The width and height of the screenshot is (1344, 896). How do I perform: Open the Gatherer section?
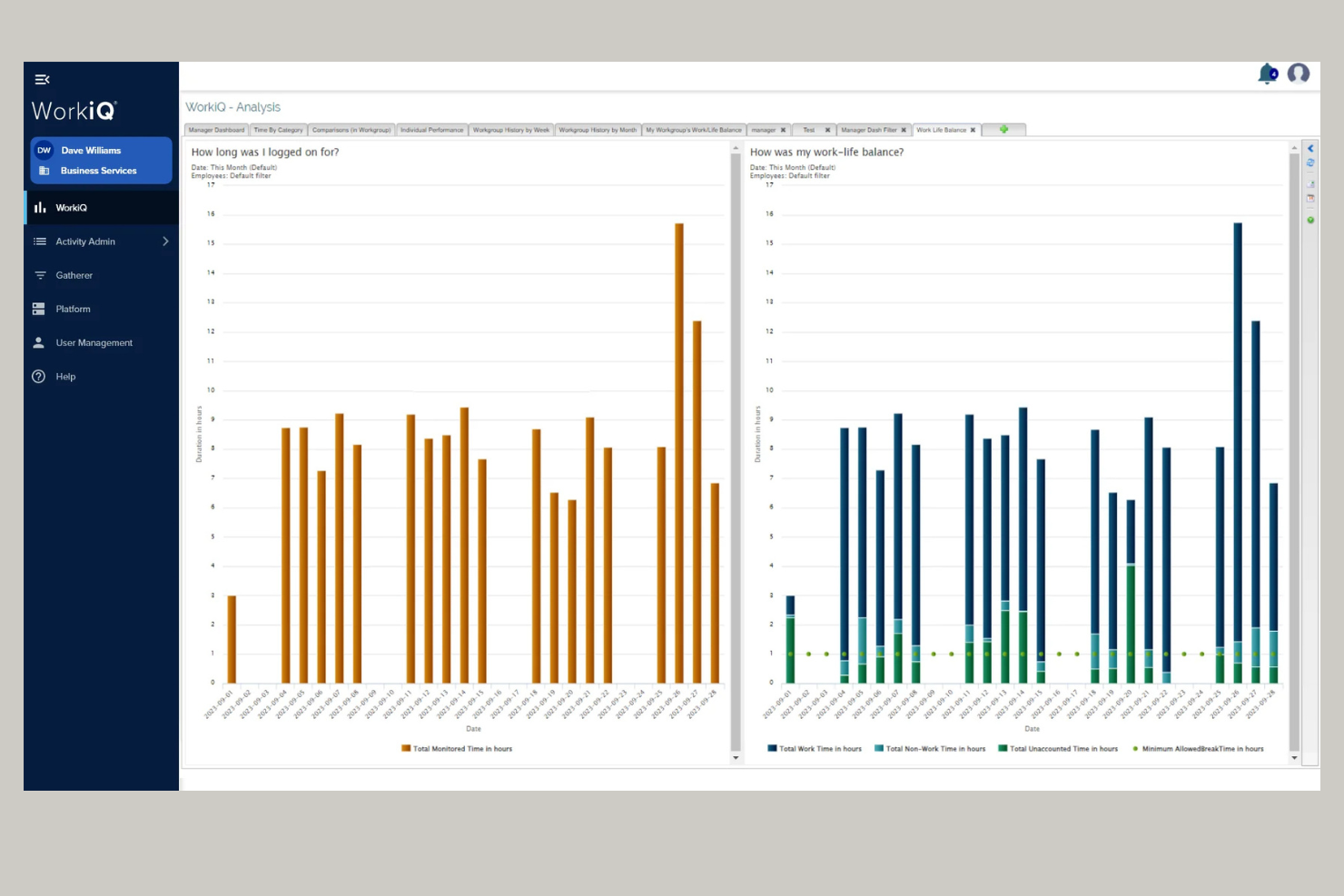(74, 275)
